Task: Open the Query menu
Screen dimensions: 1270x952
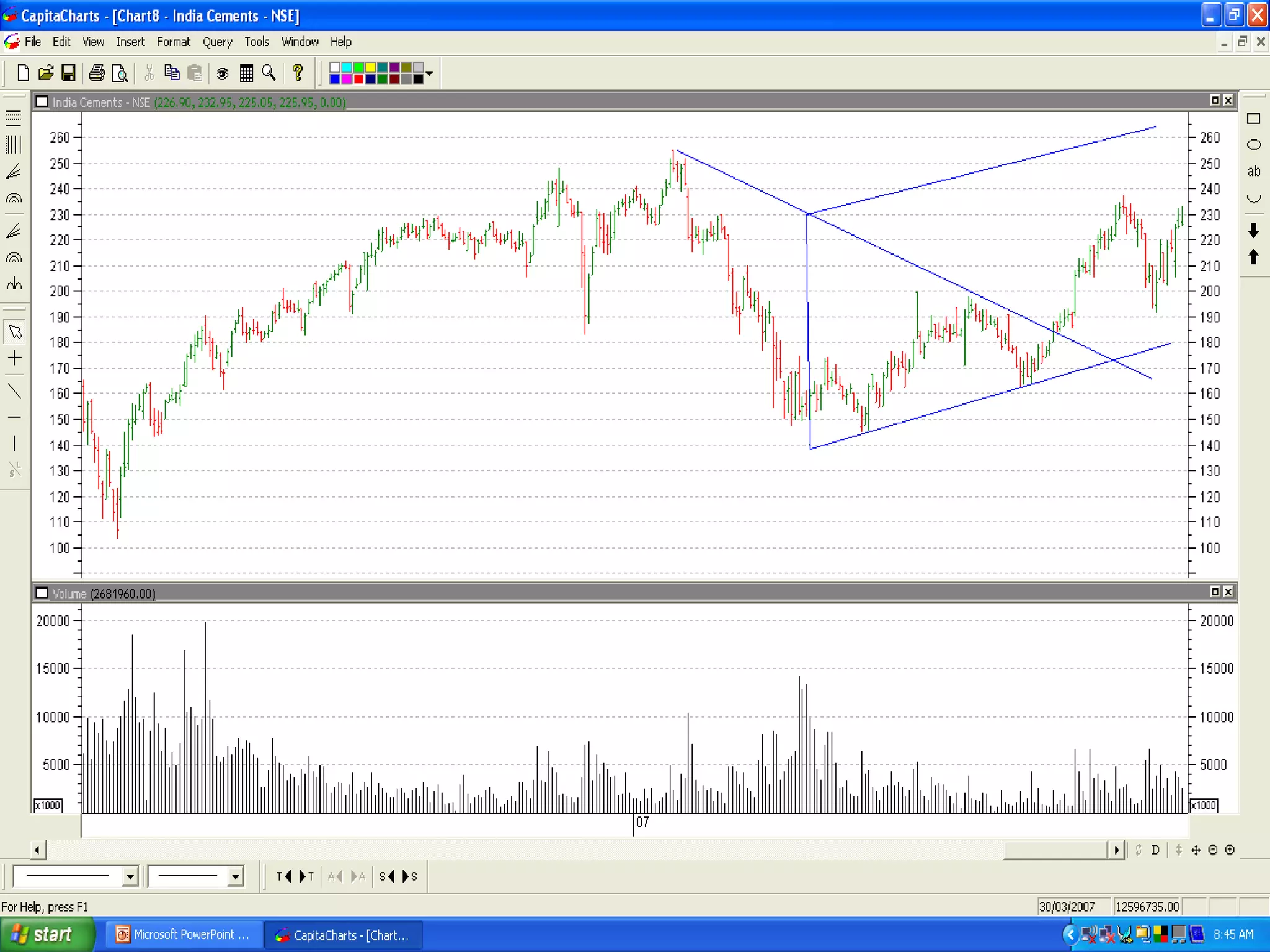Action: [217, 42]
